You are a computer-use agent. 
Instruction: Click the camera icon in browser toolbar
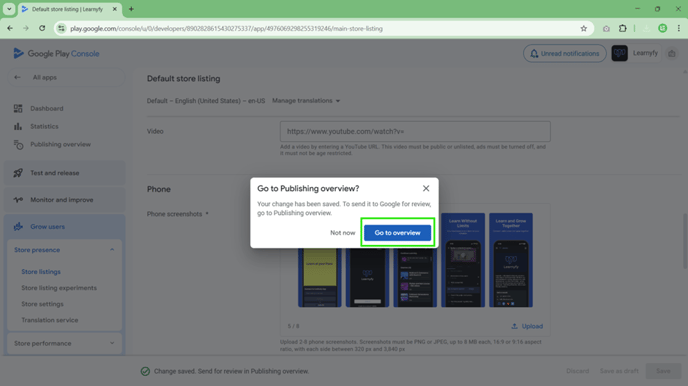coord(606,29)
